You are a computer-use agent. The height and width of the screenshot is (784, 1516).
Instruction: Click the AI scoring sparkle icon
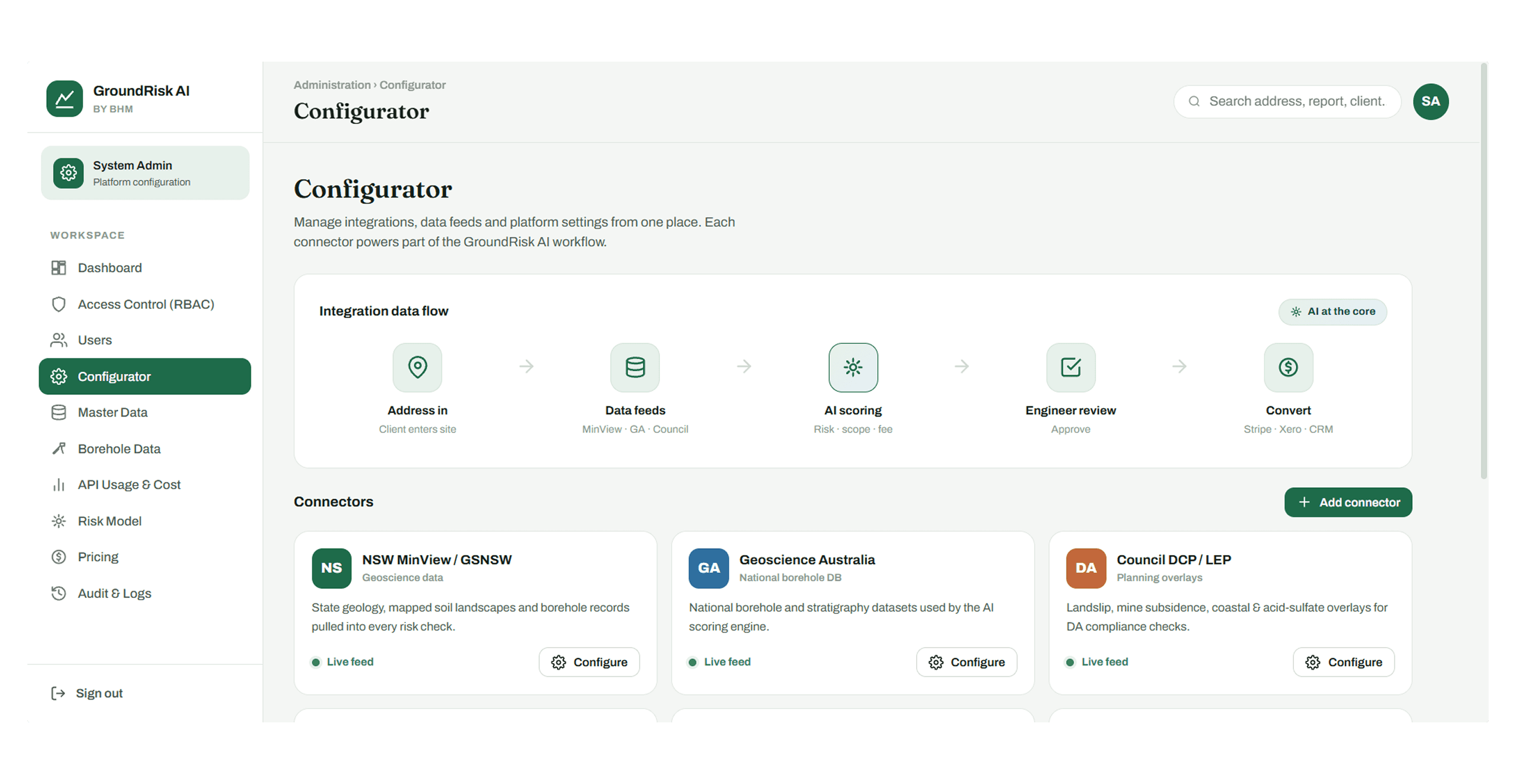click(853, 367)
